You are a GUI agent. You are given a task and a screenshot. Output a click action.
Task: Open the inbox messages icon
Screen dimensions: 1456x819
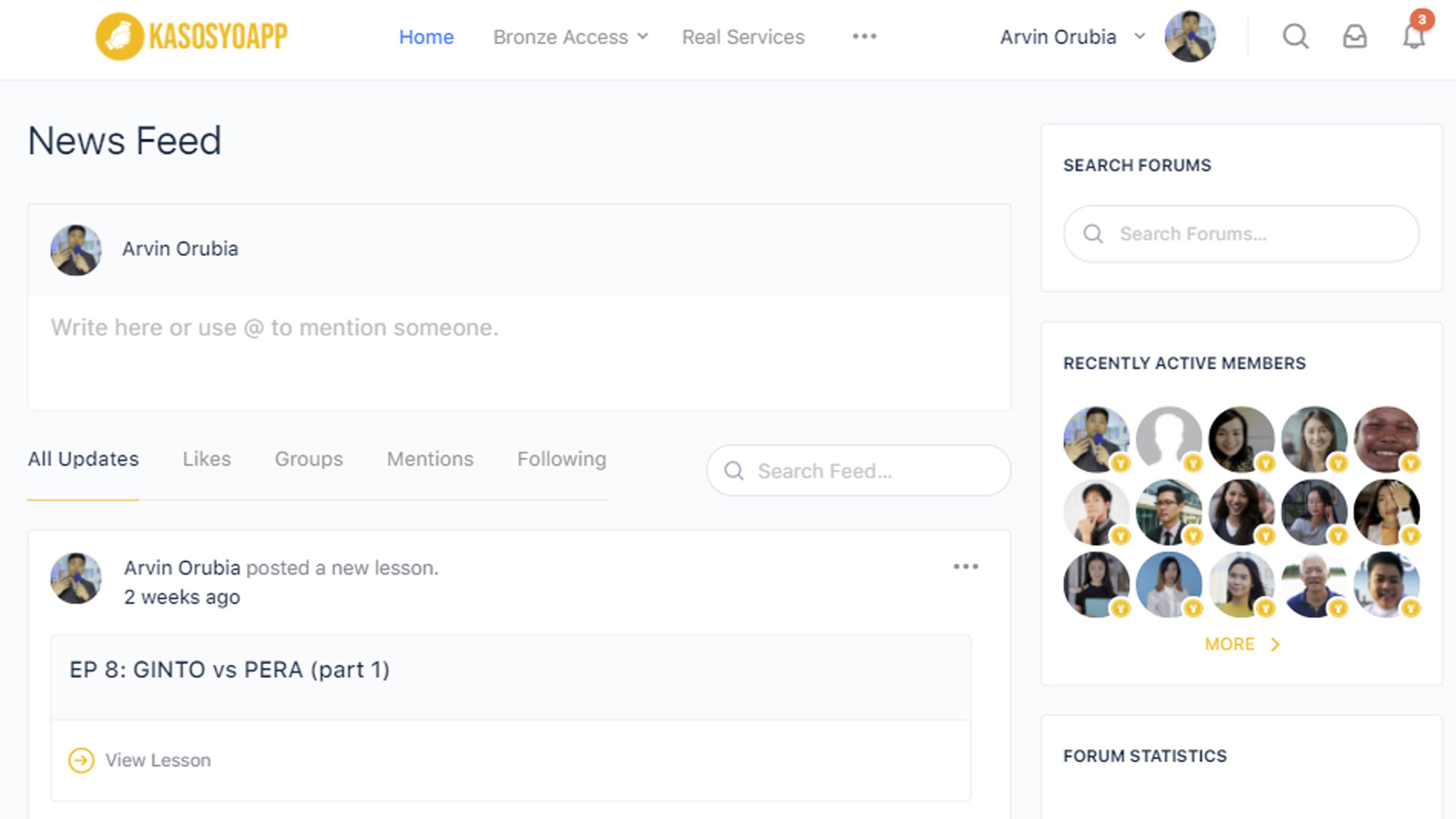(x=1354, y=36)
